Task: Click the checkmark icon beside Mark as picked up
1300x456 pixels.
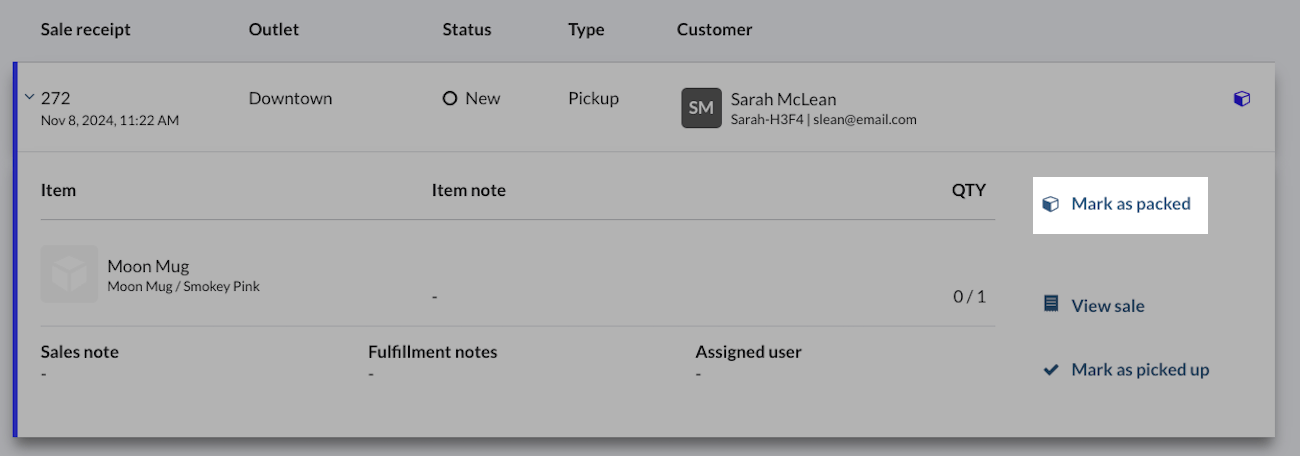Action: (1050, 370)
